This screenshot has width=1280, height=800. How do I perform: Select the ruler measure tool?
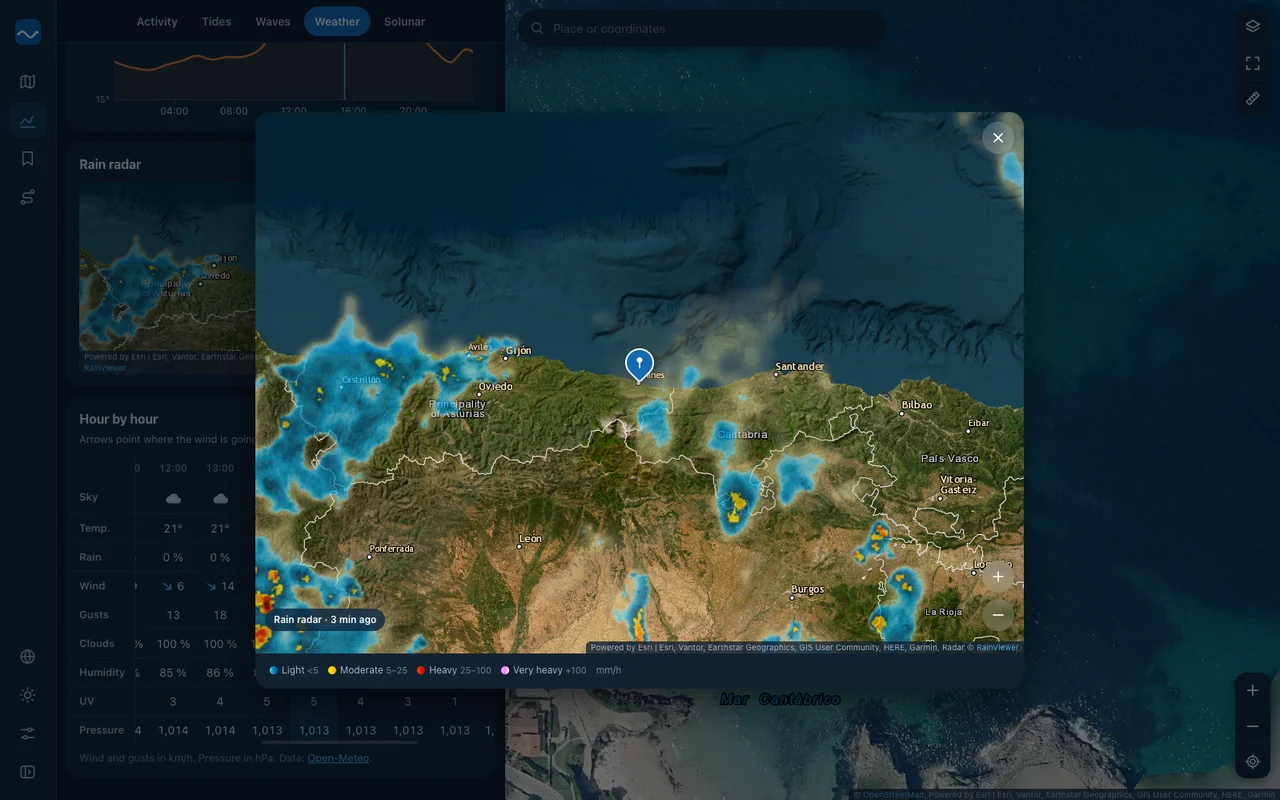click(x=1252, y=98)
